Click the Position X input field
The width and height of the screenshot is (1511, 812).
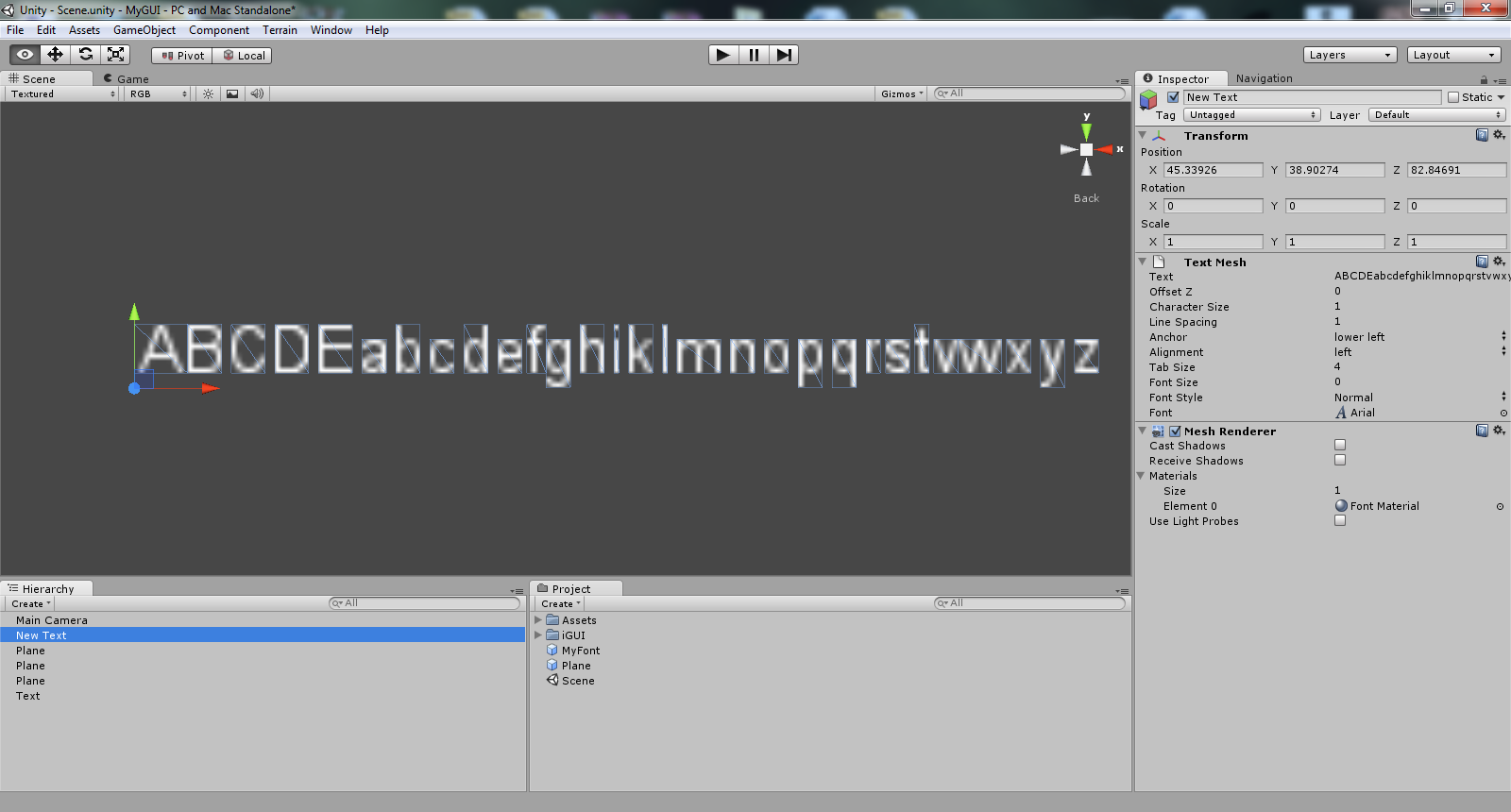click(1213, 170)
